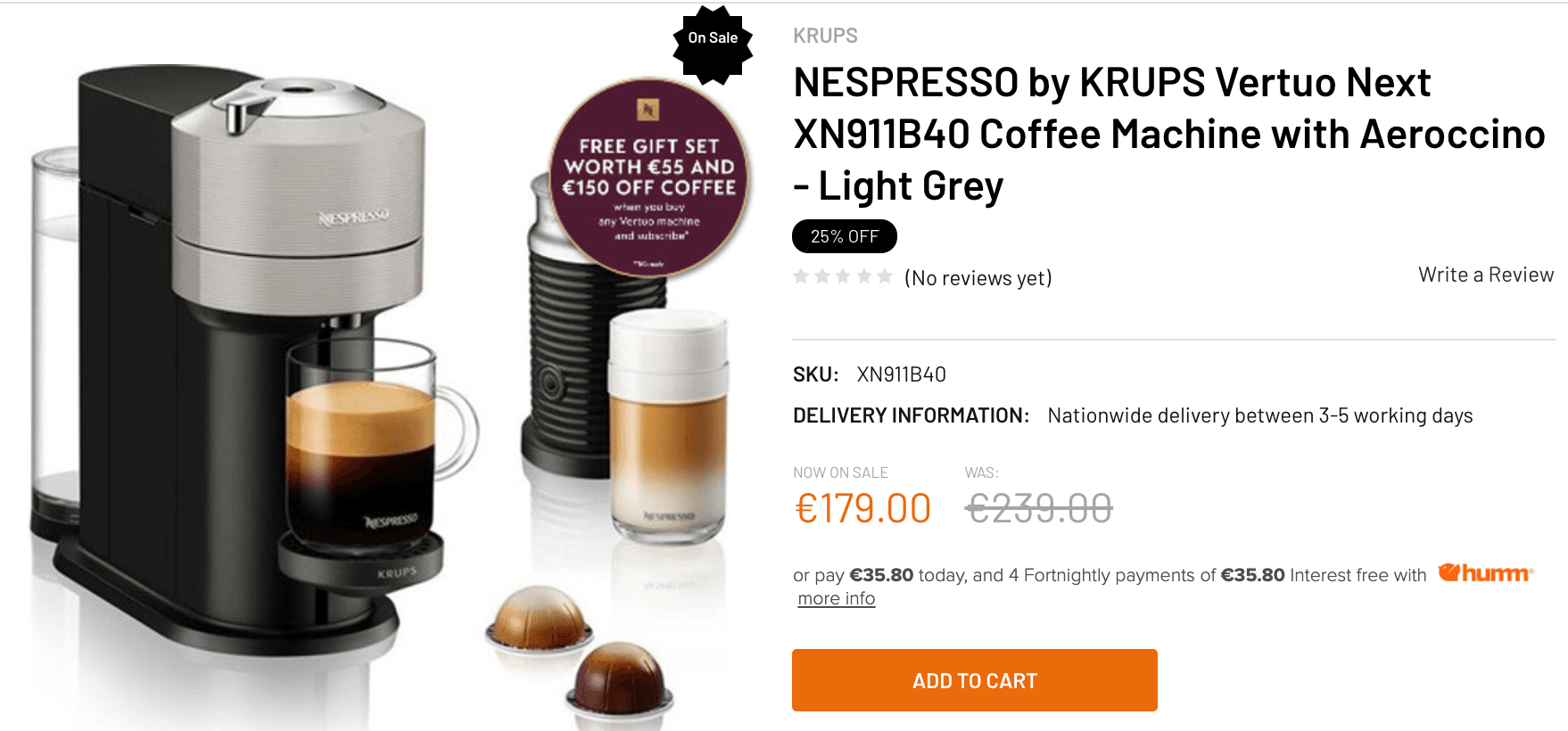
Task: Click the €179.00 sale price
Action: (862, 509)
